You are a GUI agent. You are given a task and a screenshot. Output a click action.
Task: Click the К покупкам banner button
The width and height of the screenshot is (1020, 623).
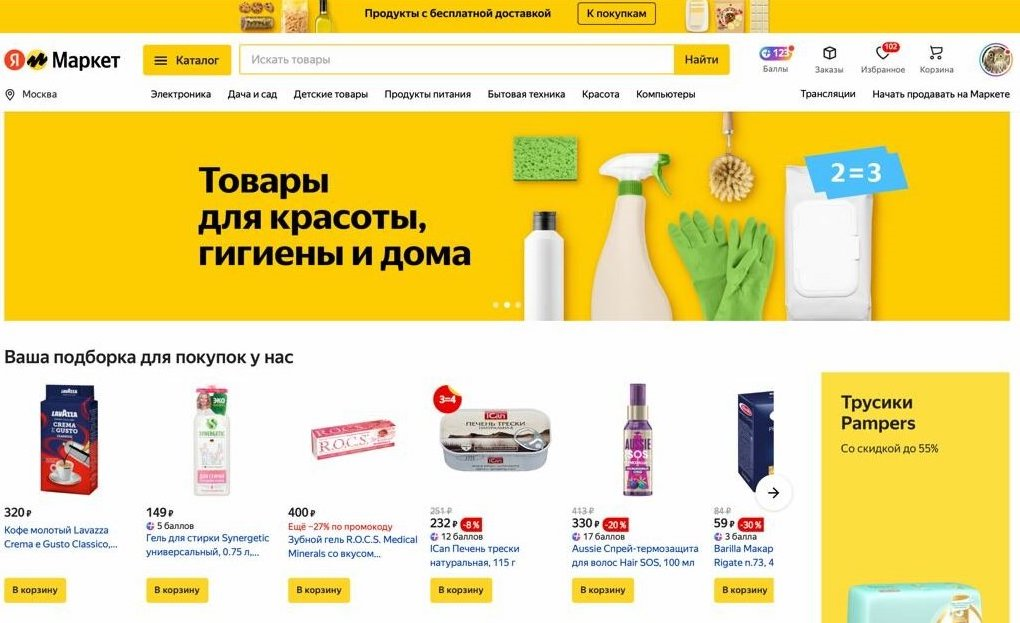[616, 14]
